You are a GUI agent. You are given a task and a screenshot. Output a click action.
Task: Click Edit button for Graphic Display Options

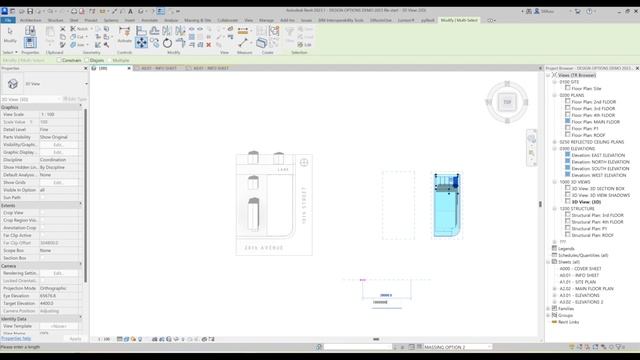pos(58,152)
